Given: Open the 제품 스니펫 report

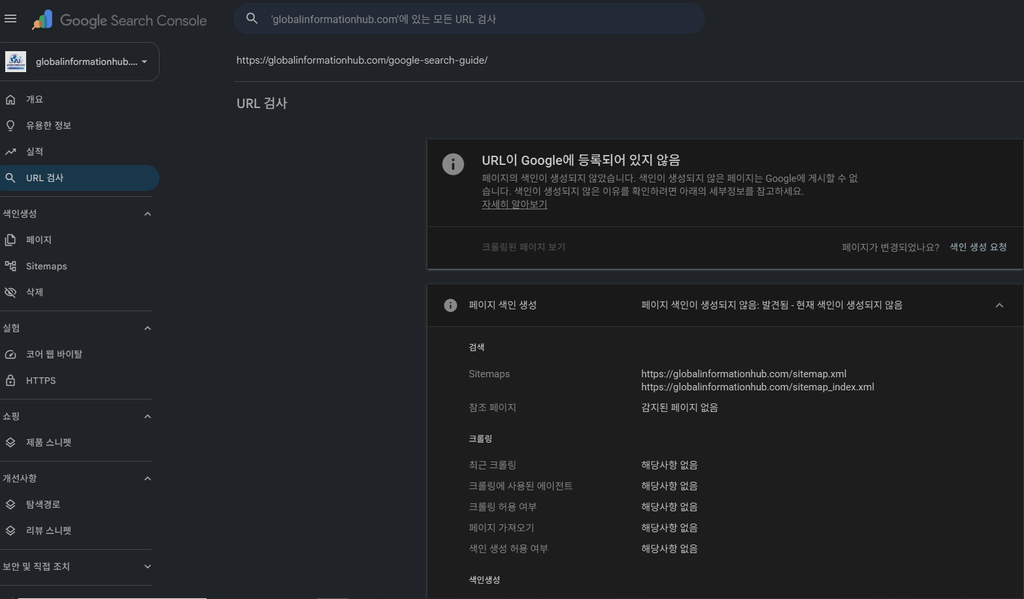Looking at the screenshot, I should click(x=78, y=442).
